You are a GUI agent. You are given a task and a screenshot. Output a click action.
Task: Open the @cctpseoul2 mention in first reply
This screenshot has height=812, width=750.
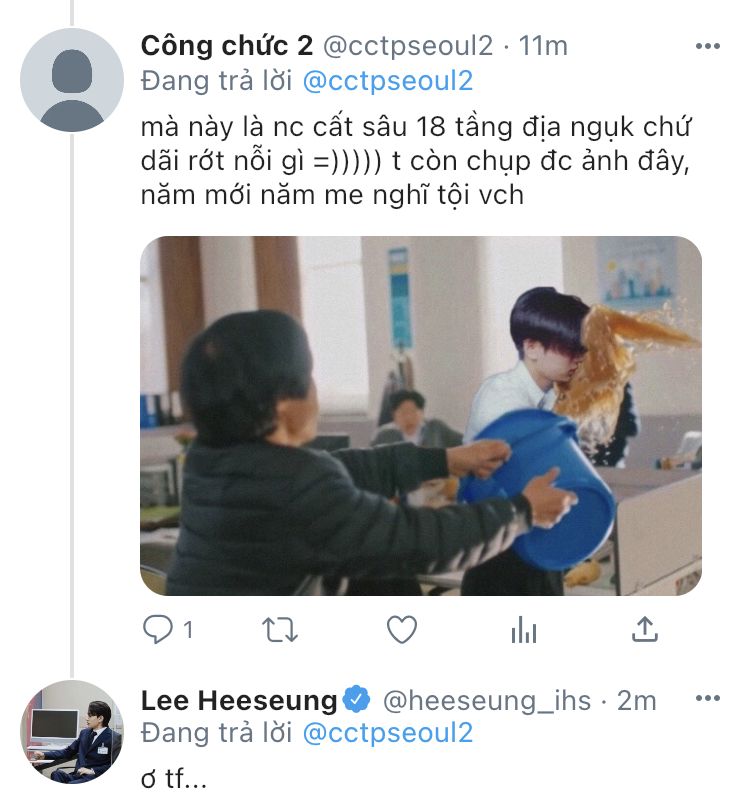tap(387, 81)
